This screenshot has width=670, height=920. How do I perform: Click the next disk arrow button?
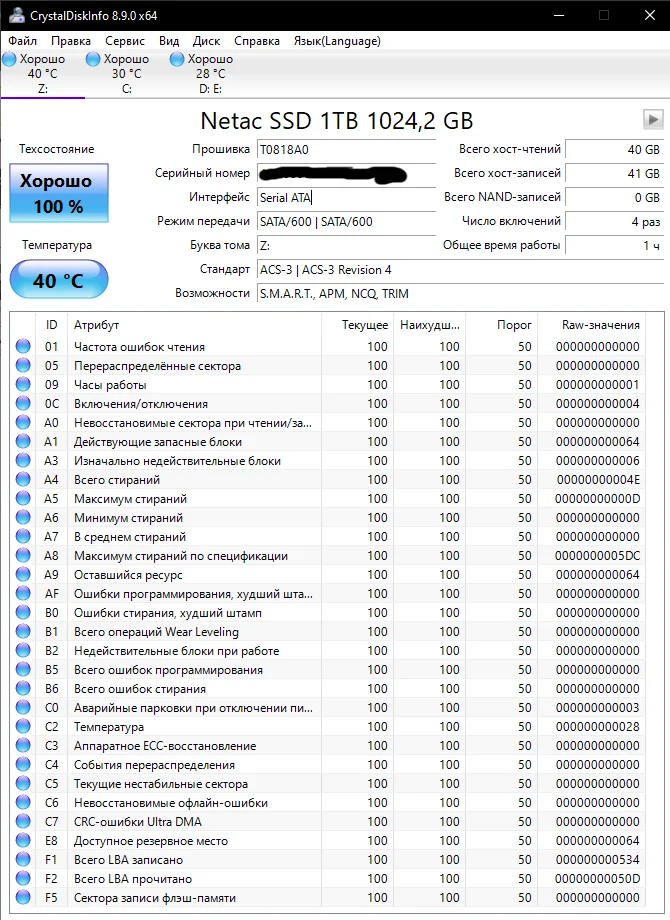click(x=652, y=120)
